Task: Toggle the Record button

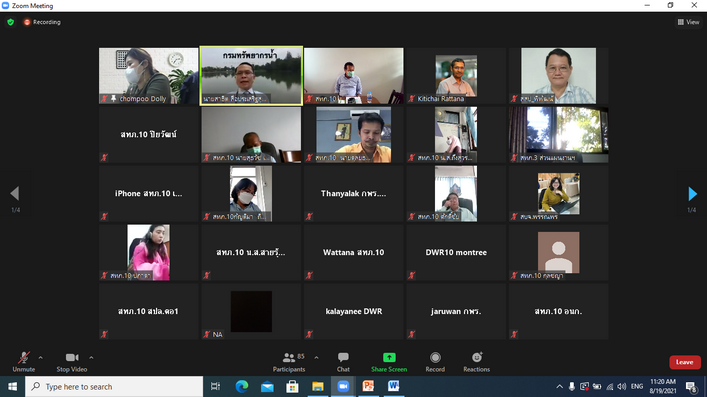Action: (435, 362)
